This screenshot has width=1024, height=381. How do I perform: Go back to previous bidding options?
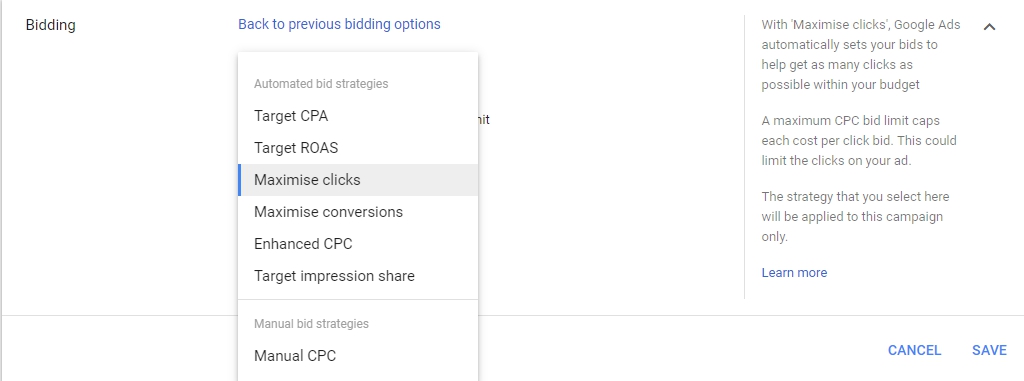(339, 24)
